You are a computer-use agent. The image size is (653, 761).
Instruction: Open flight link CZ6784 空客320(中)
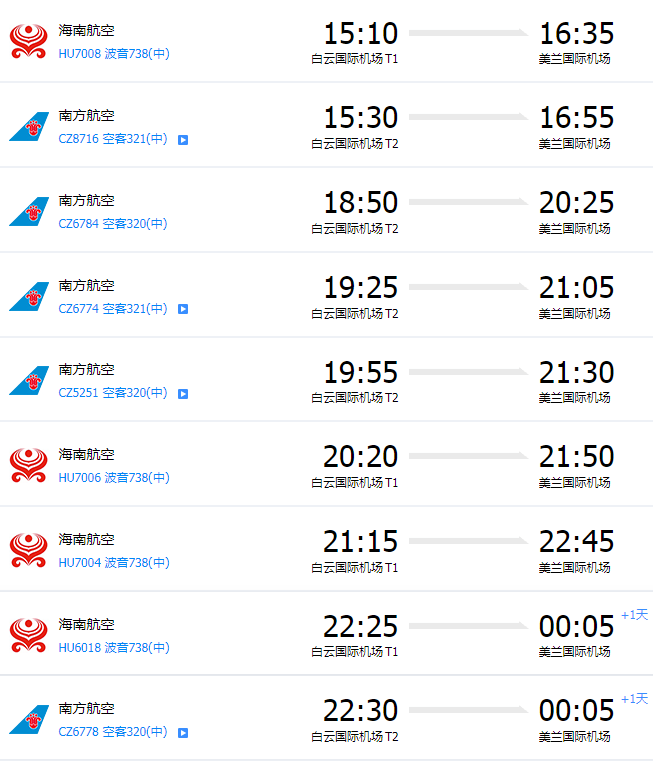coord(113,223)
